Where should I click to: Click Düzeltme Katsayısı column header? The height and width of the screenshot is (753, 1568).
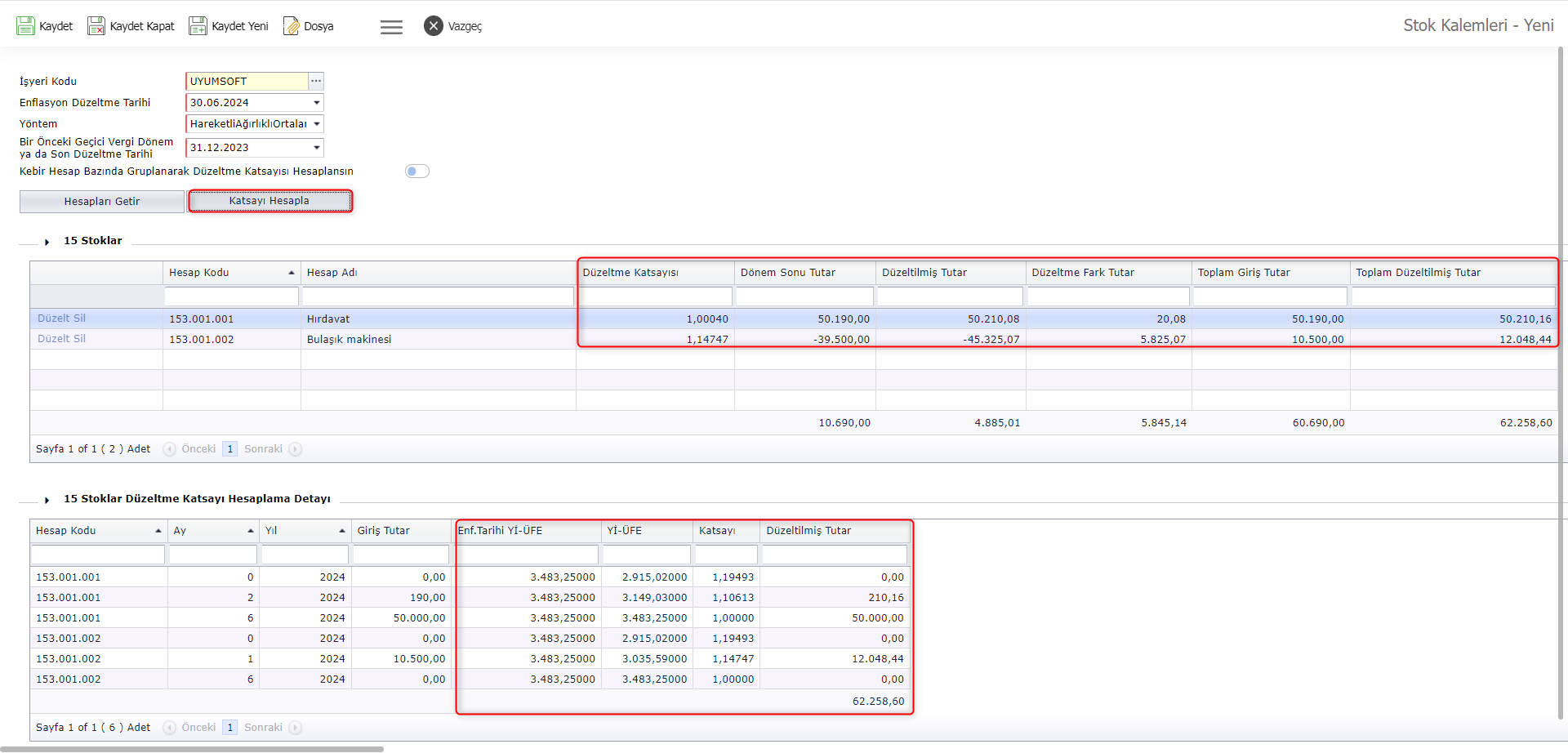coord(656,273)
